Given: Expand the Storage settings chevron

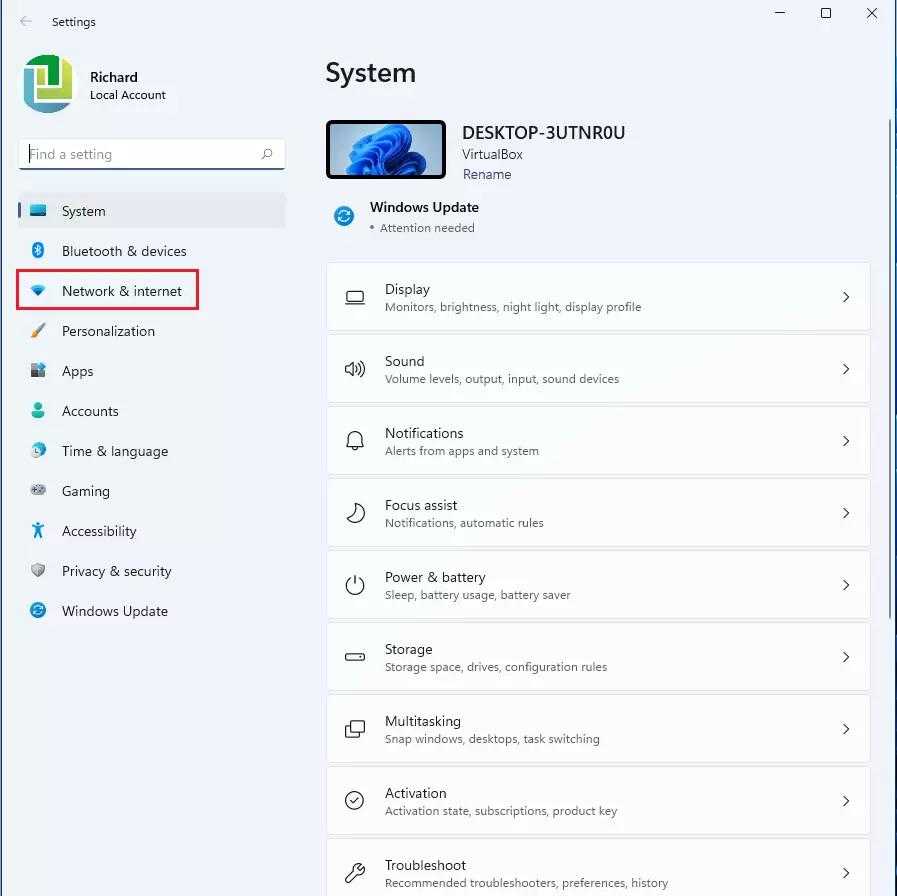Looking at the screenshot, I should (x=845, y=657).
